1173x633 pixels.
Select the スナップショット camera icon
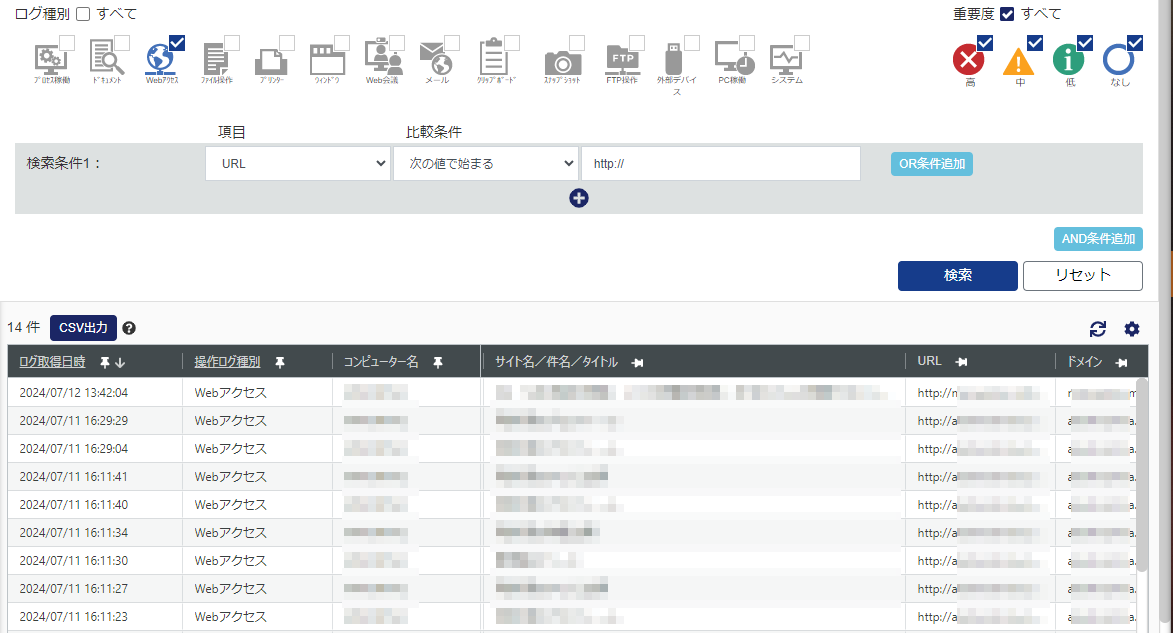point(563,63)
